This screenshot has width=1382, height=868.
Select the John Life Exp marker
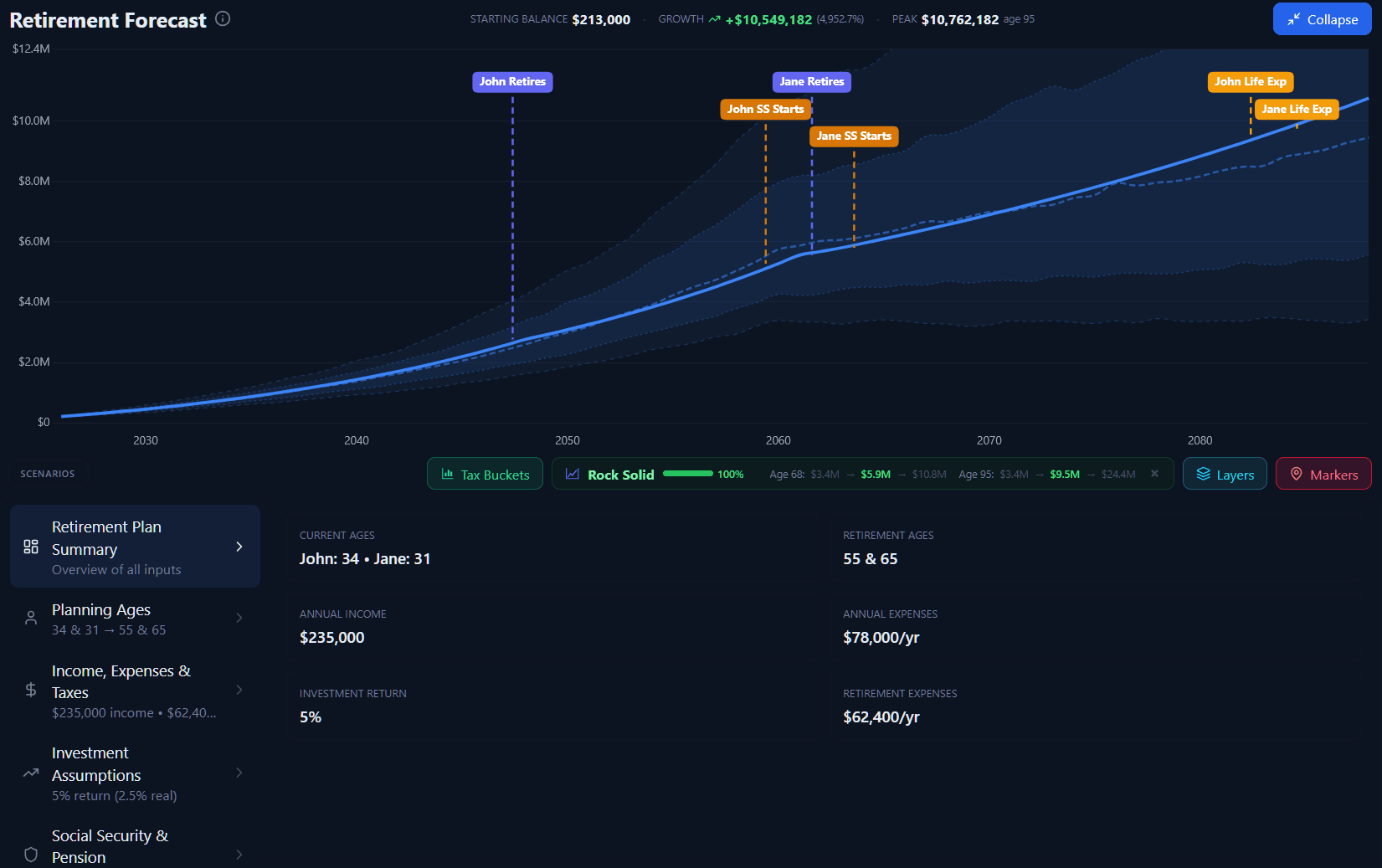[1251, 82]
